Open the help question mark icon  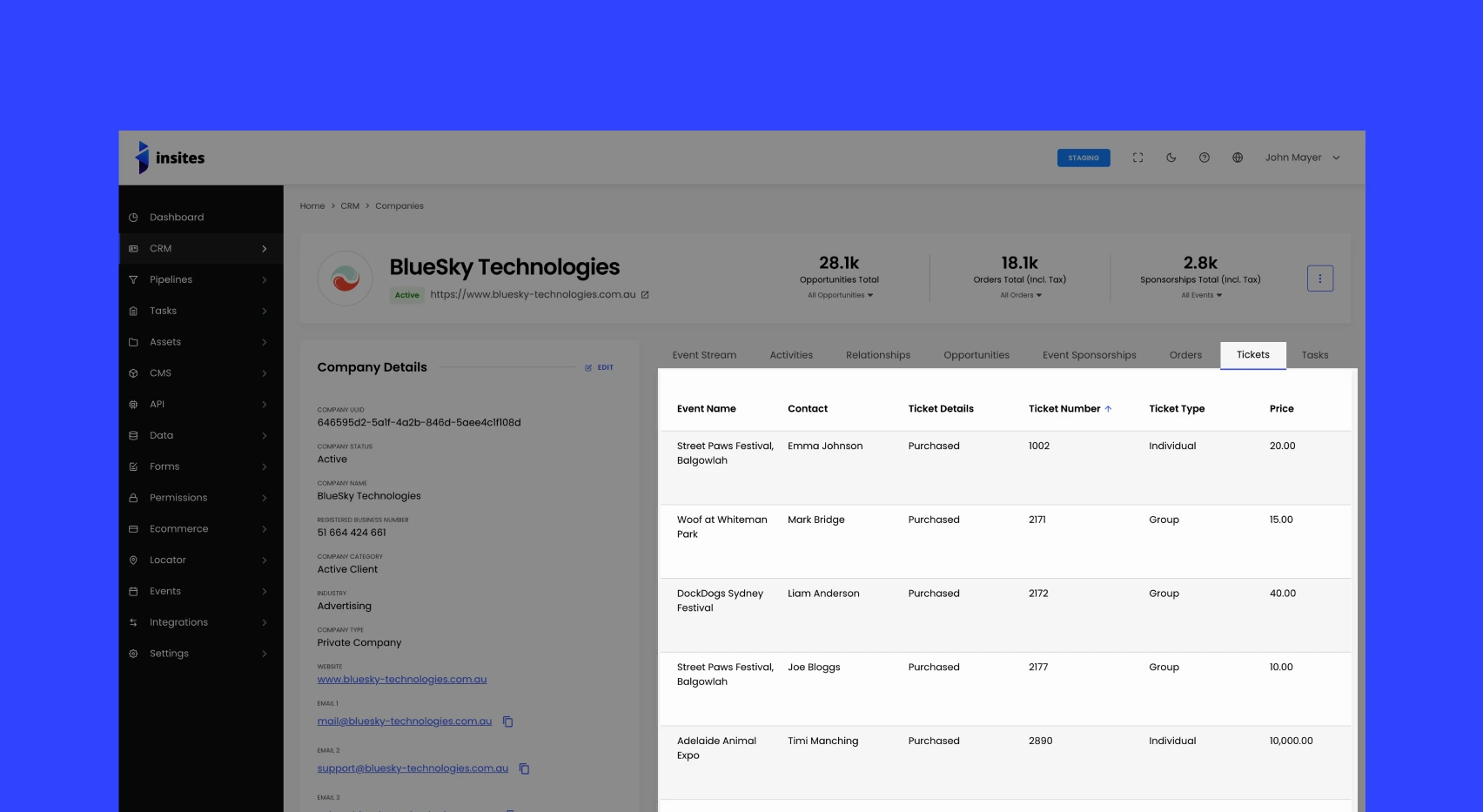point(1204,158)
